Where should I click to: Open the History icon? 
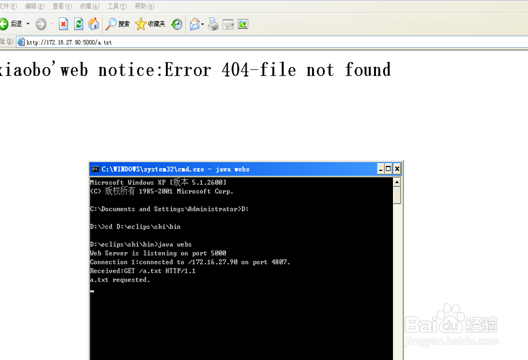click(177, 24)
